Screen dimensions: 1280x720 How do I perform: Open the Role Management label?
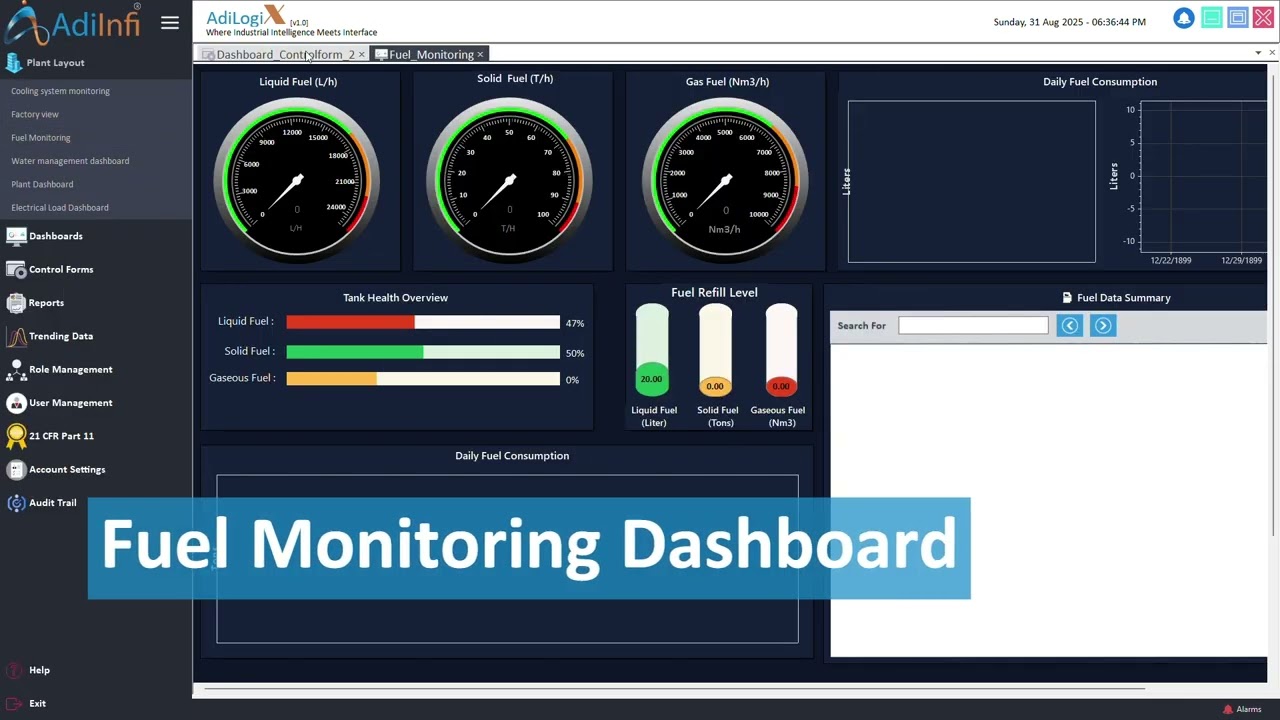point(71,369)
